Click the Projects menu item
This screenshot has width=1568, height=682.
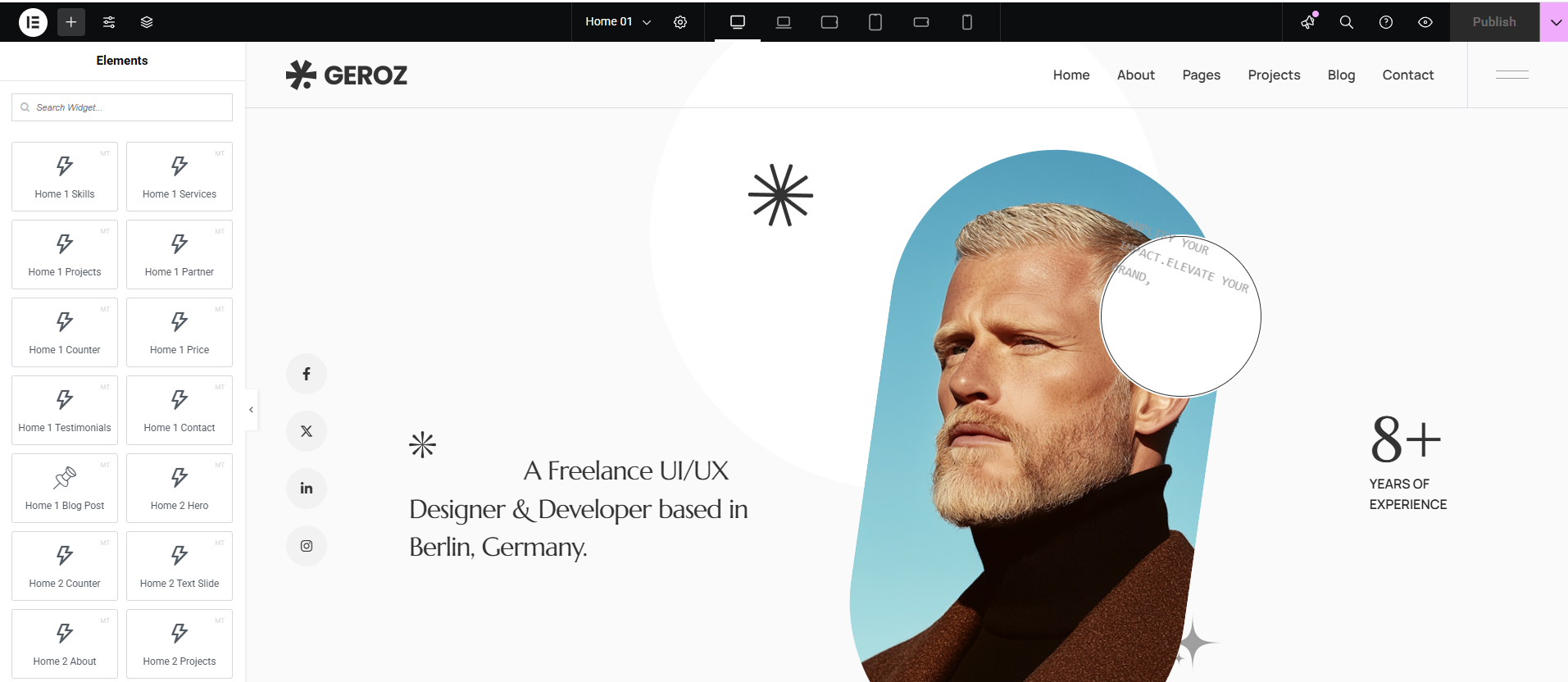(x=1274, y=75)
